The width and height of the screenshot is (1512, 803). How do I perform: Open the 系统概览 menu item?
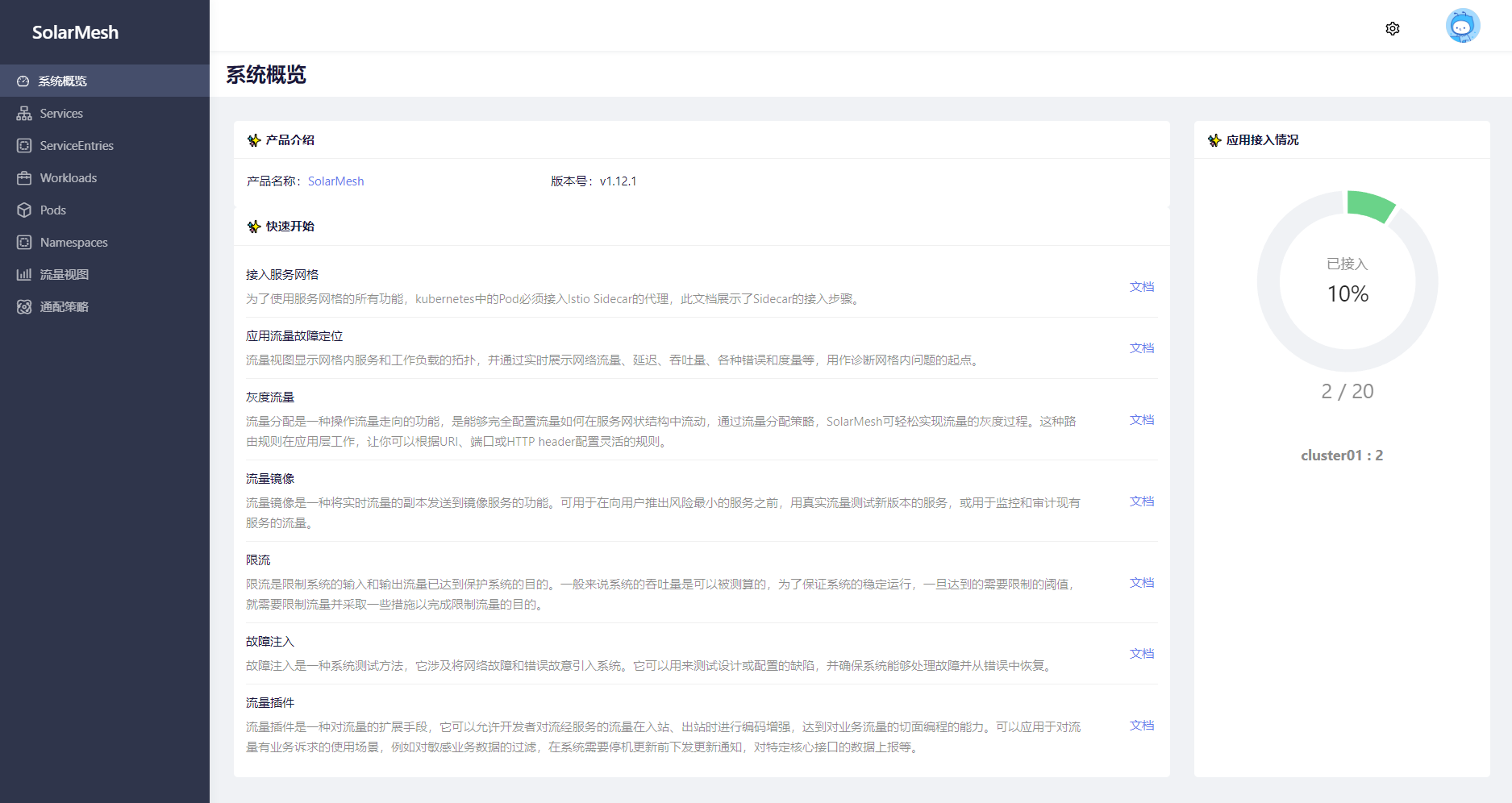(x=105, y=81)
